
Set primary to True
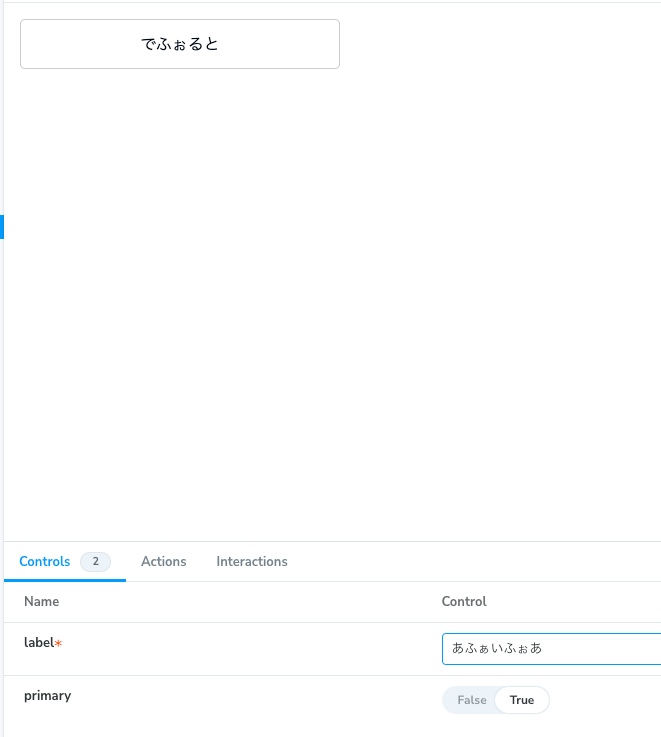(522, 700)
